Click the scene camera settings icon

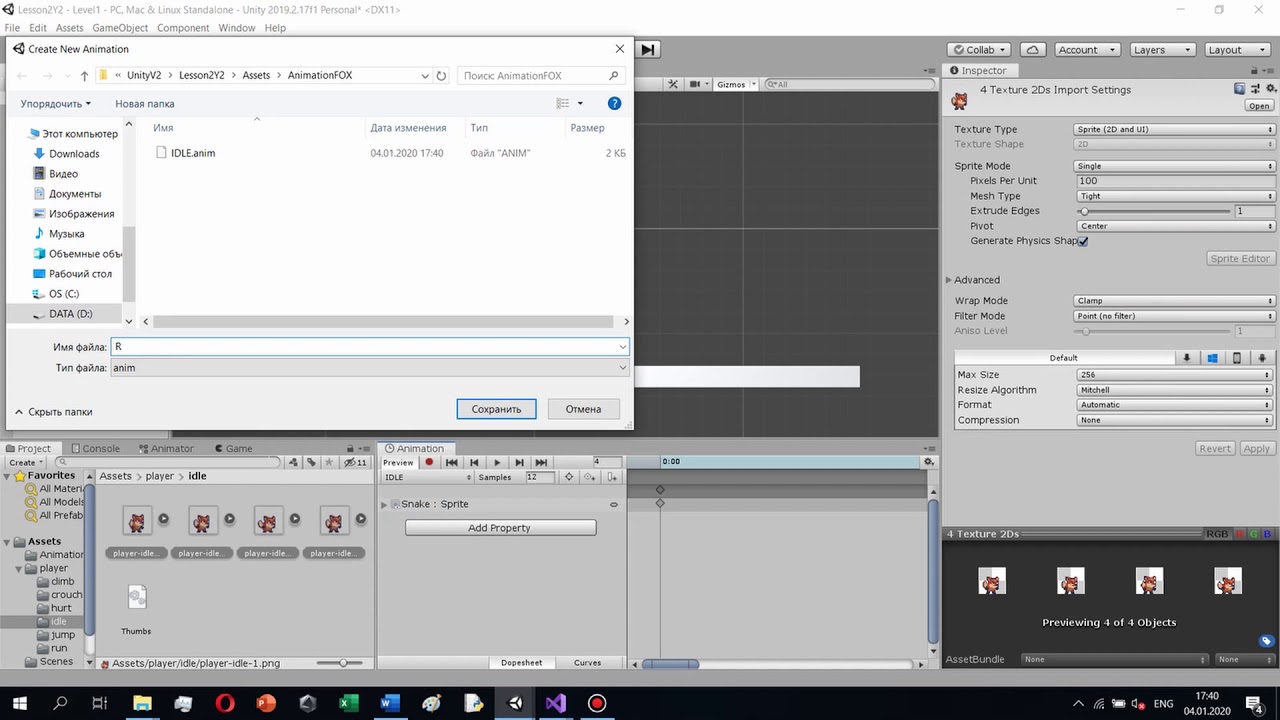pyautogui.click(x=697, y=84)
